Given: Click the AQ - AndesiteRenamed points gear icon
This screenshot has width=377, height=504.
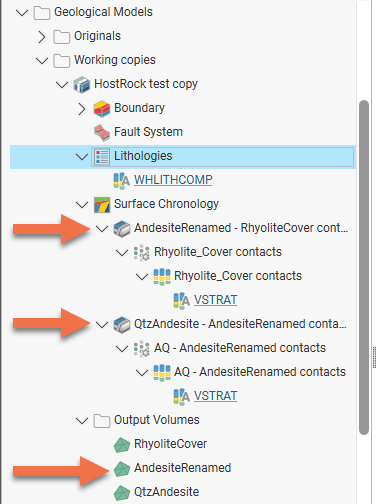Looking at the screenshot, I should click(x=142, y=348).
